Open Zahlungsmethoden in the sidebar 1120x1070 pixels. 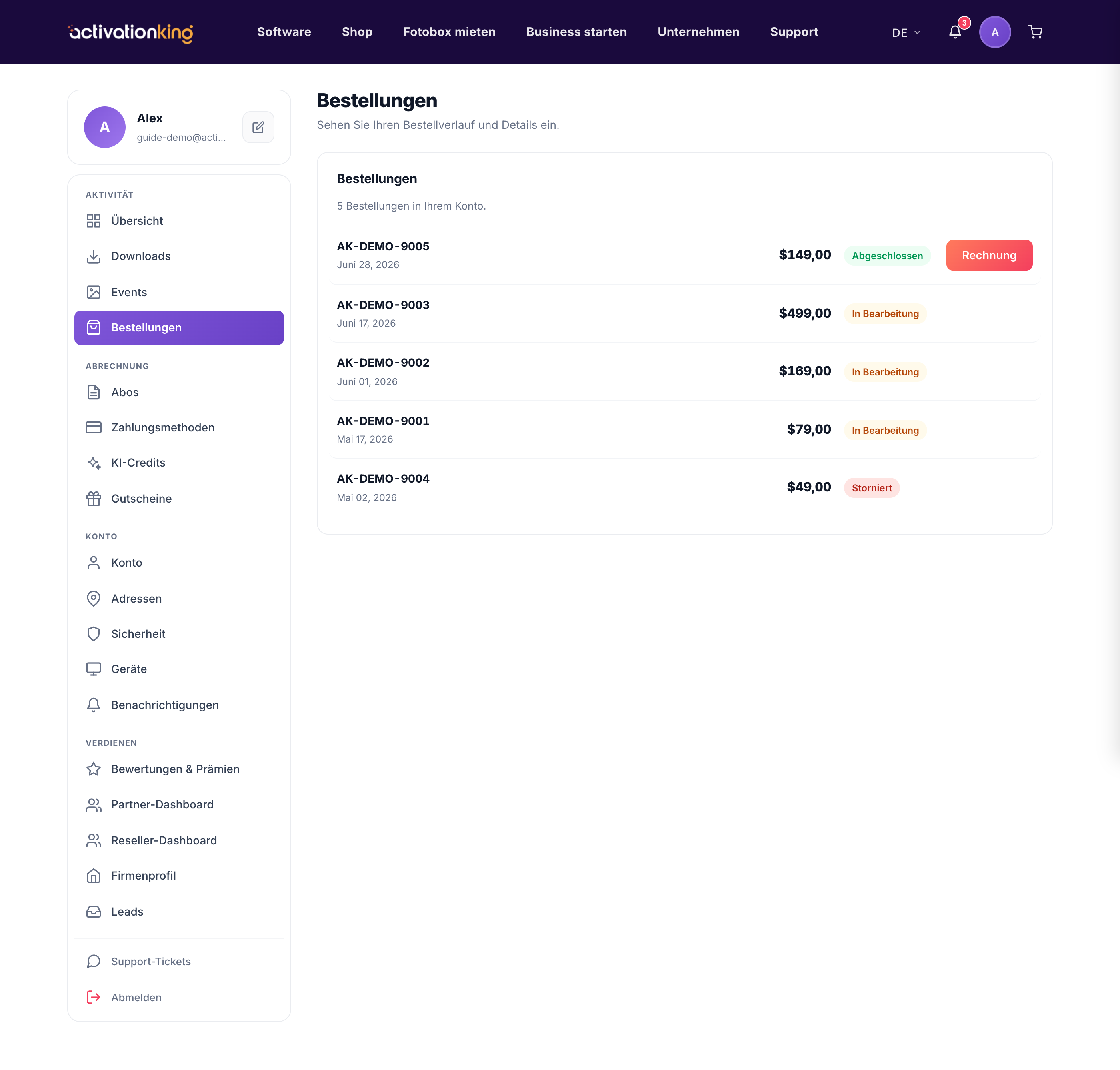click(179, 427)
